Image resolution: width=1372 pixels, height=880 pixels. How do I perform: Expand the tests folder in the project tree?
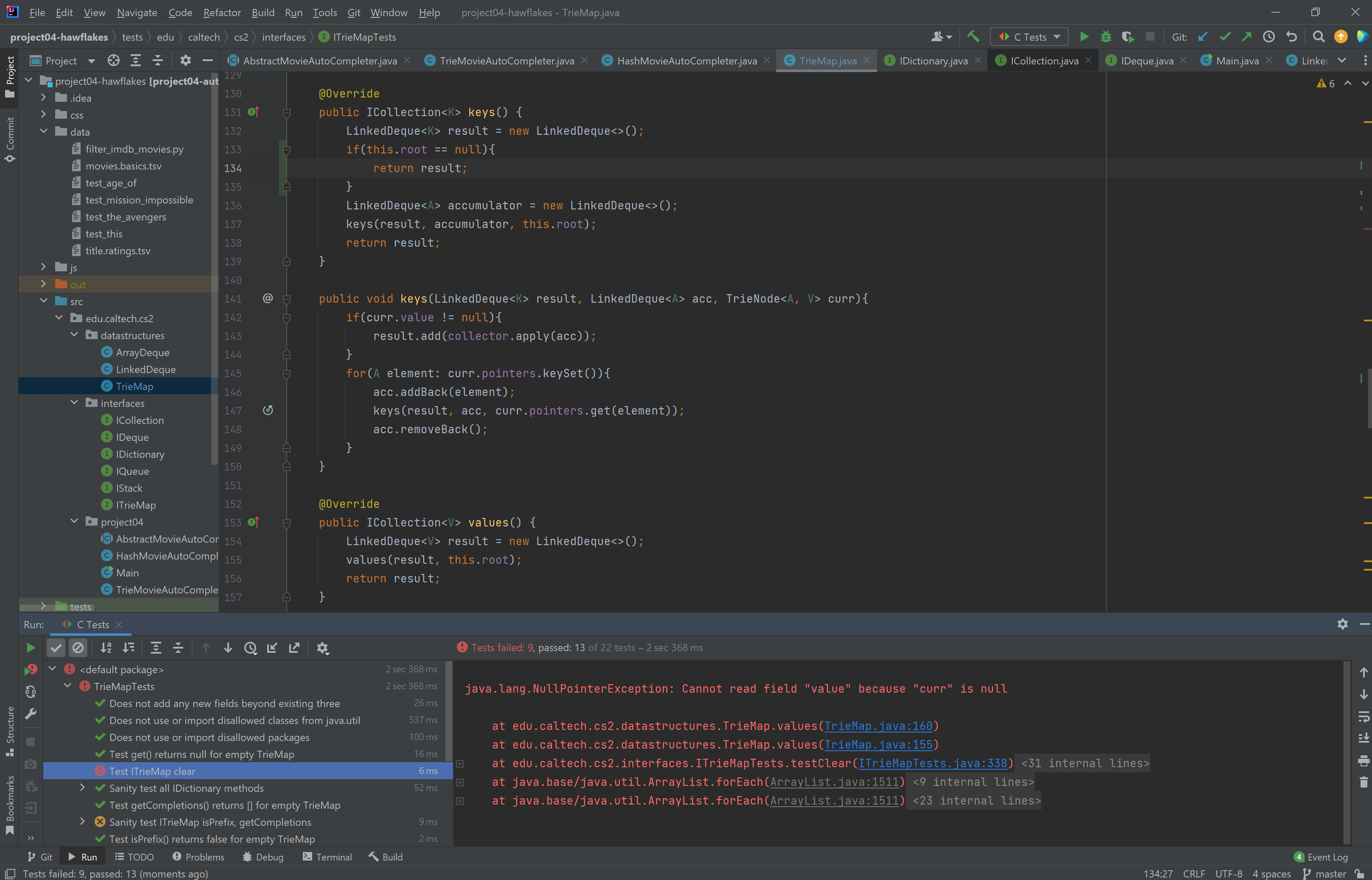coord(43,606)
